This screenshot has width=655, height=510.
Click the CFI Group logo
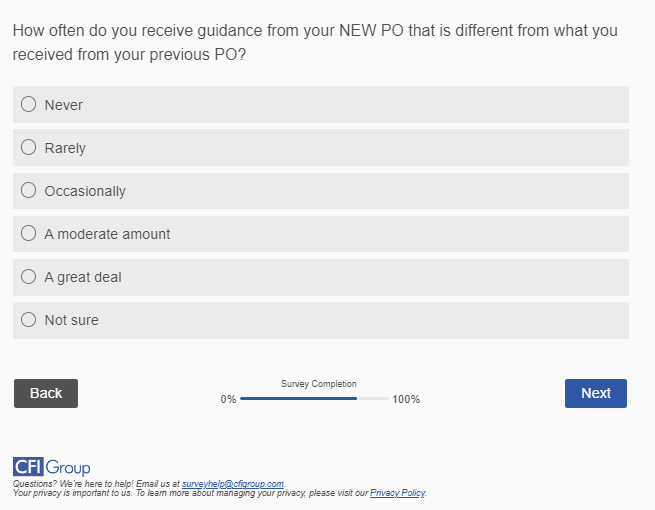coord(51,467)
